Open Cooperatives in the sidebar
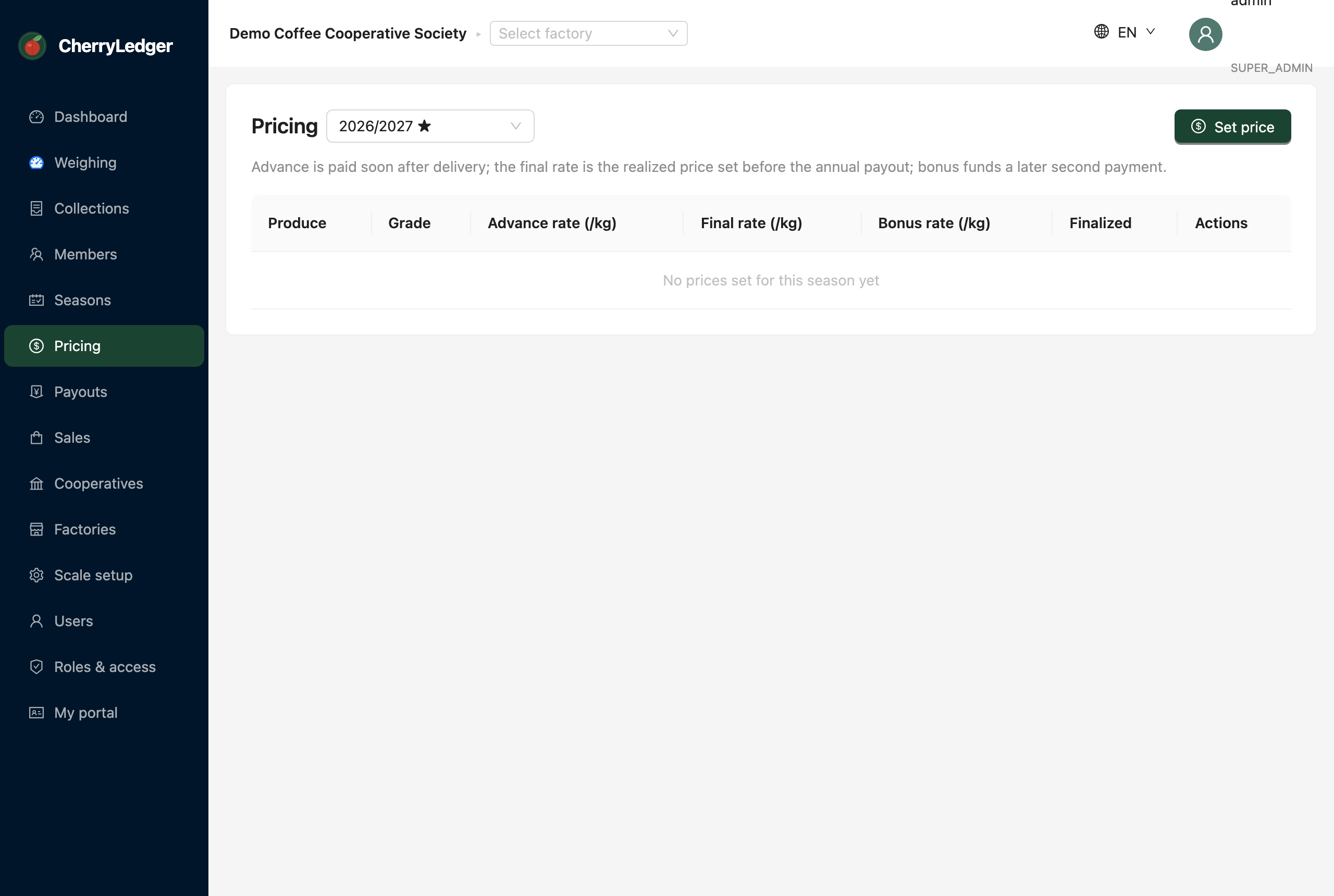This screenshot has height=896, width=1334. coord(104,483)
